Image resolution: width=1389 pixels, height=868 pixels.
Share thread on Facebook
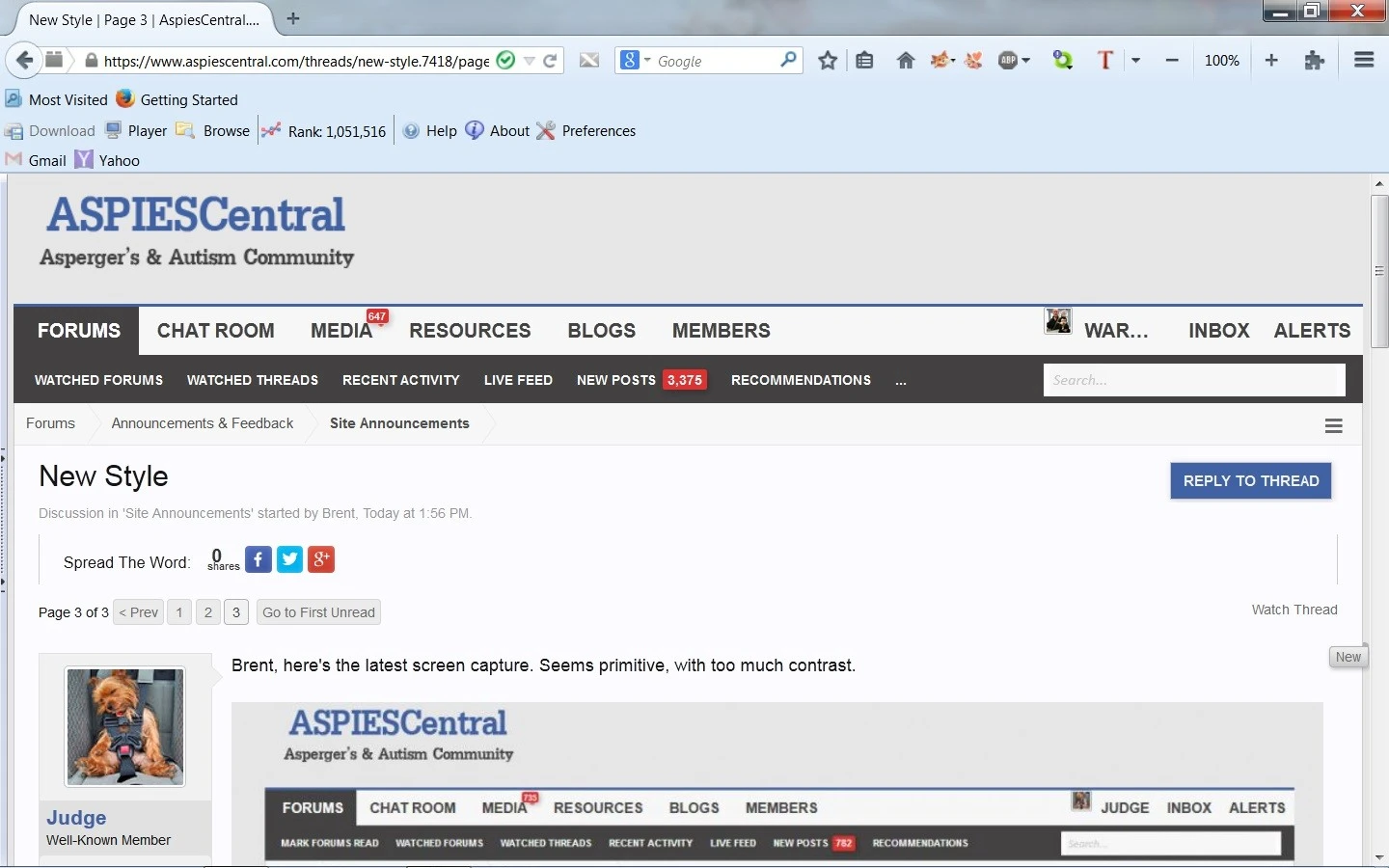pos(259,559)
